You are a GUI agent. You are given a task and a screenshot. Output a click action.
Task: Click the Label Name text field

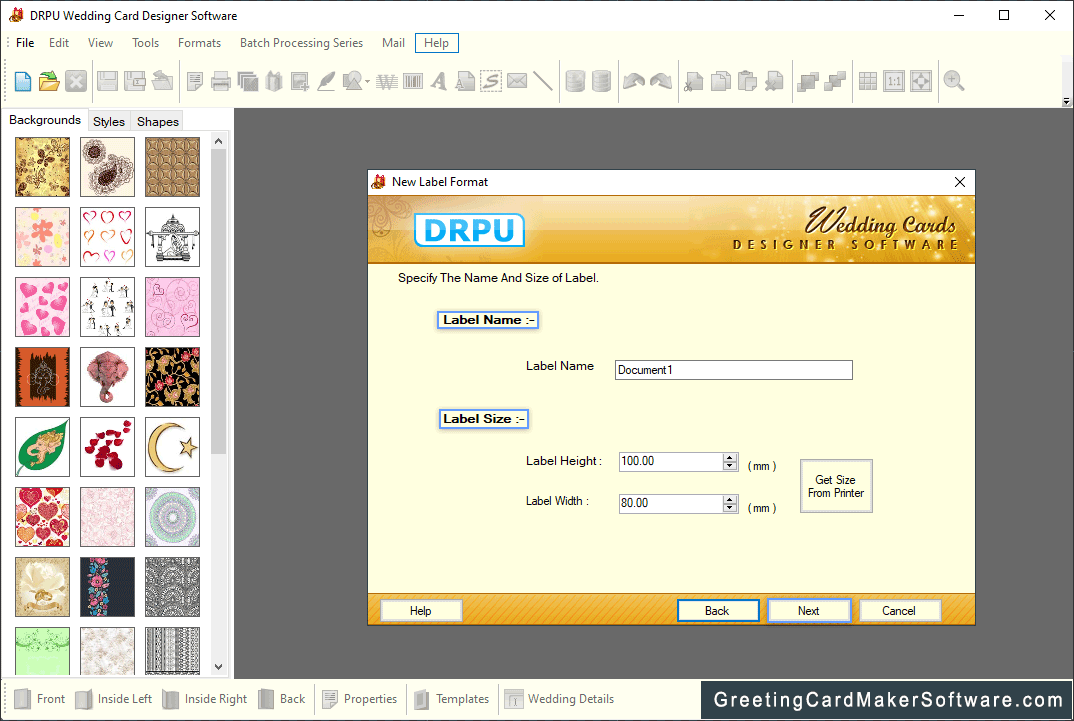pyautogui.click(x=734, y=370)
